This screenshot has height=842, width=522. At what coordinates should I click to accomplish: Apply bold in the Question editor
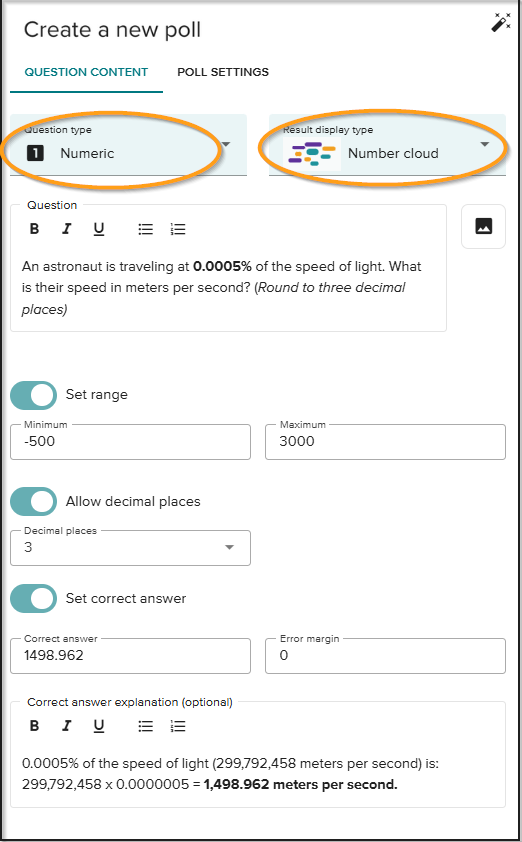34,229
